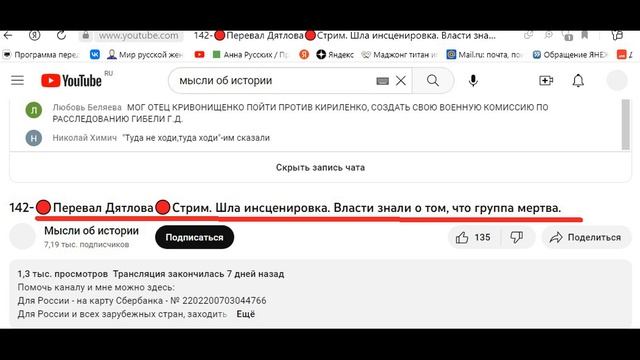Viewport: 640px width, 360px height.
Task: Clear the search query with the X
Action: (401, 80)
